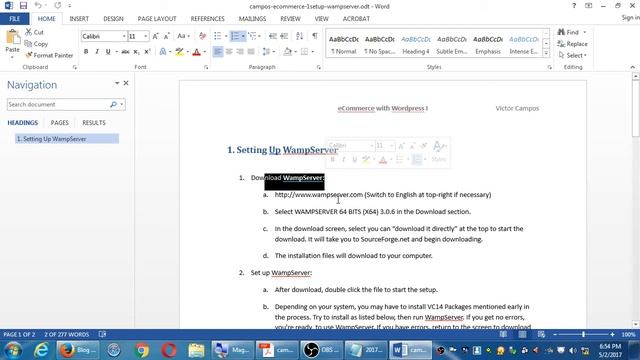Apply the text highlight color
Viewport: 640px width, 360px height.
click(179, 52)
